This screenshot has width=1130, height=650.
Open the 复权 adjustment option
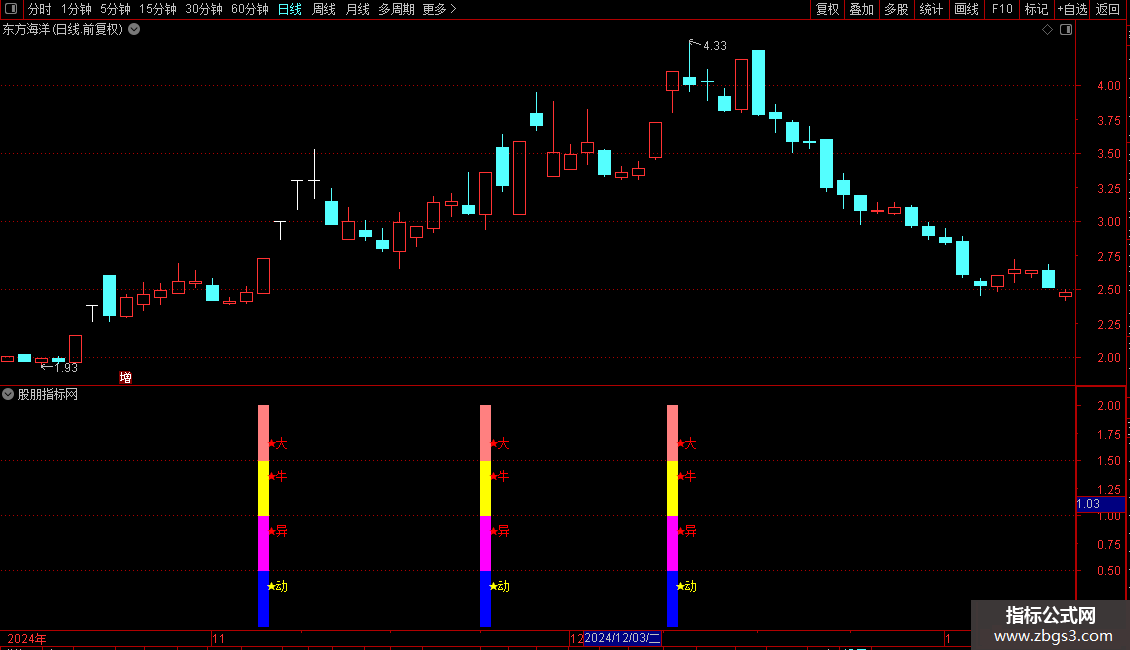[x=827, y=9]
